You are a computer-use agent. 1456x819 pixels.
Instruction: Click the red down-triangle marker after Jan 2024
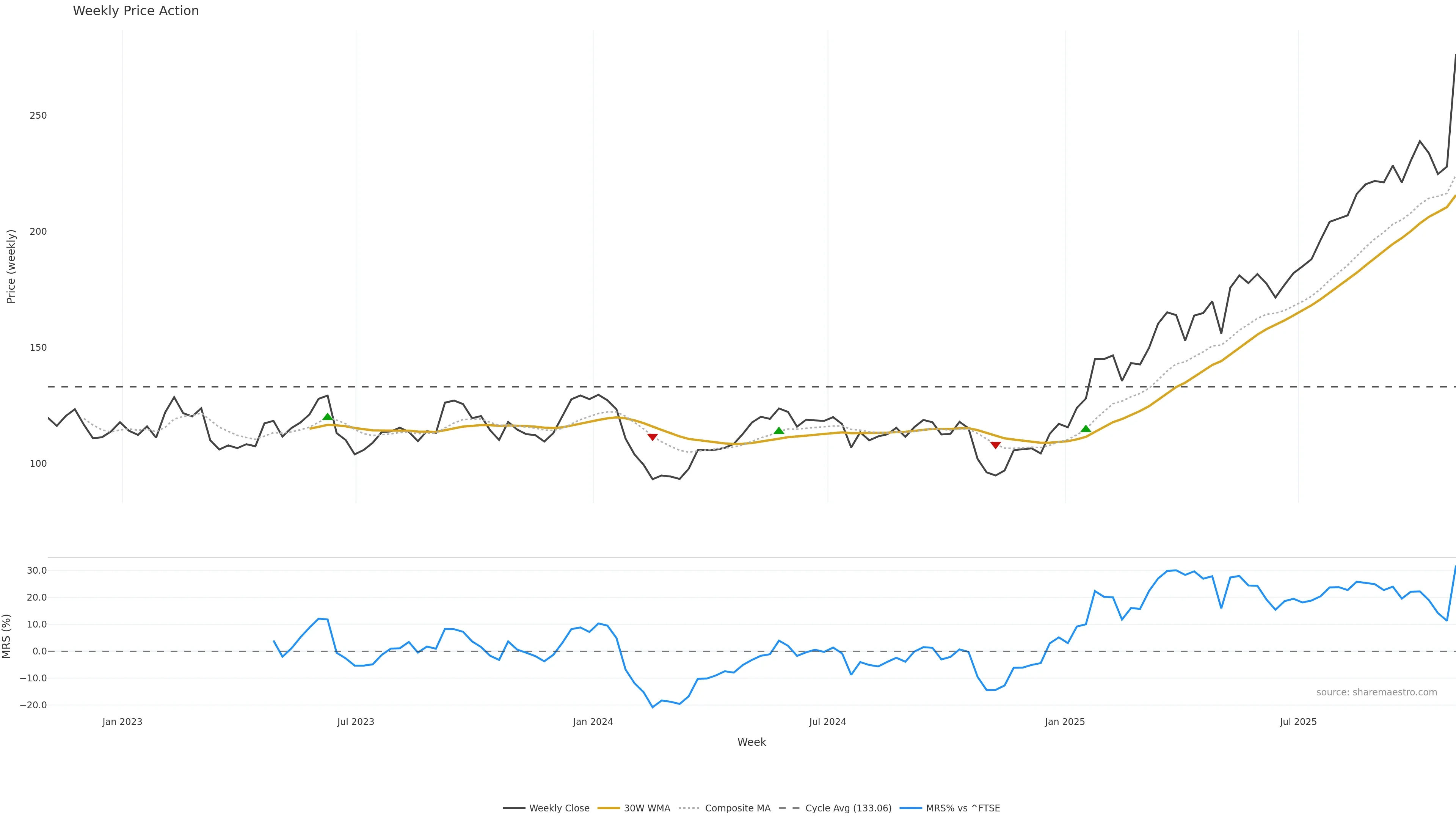[x=652, y=437]
